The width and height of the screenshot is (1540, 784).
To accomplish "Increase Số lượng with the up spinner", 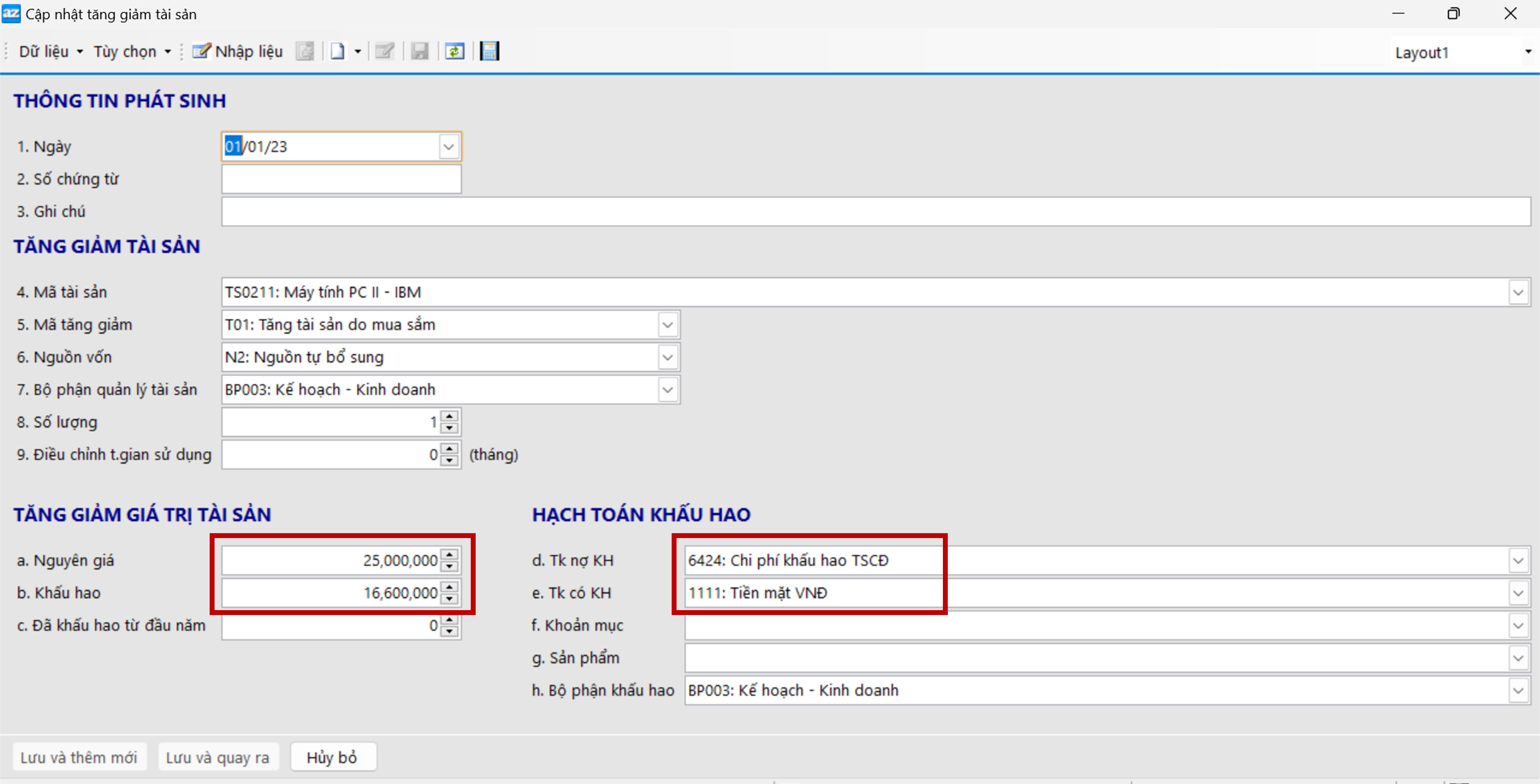I will click(449, 416).
